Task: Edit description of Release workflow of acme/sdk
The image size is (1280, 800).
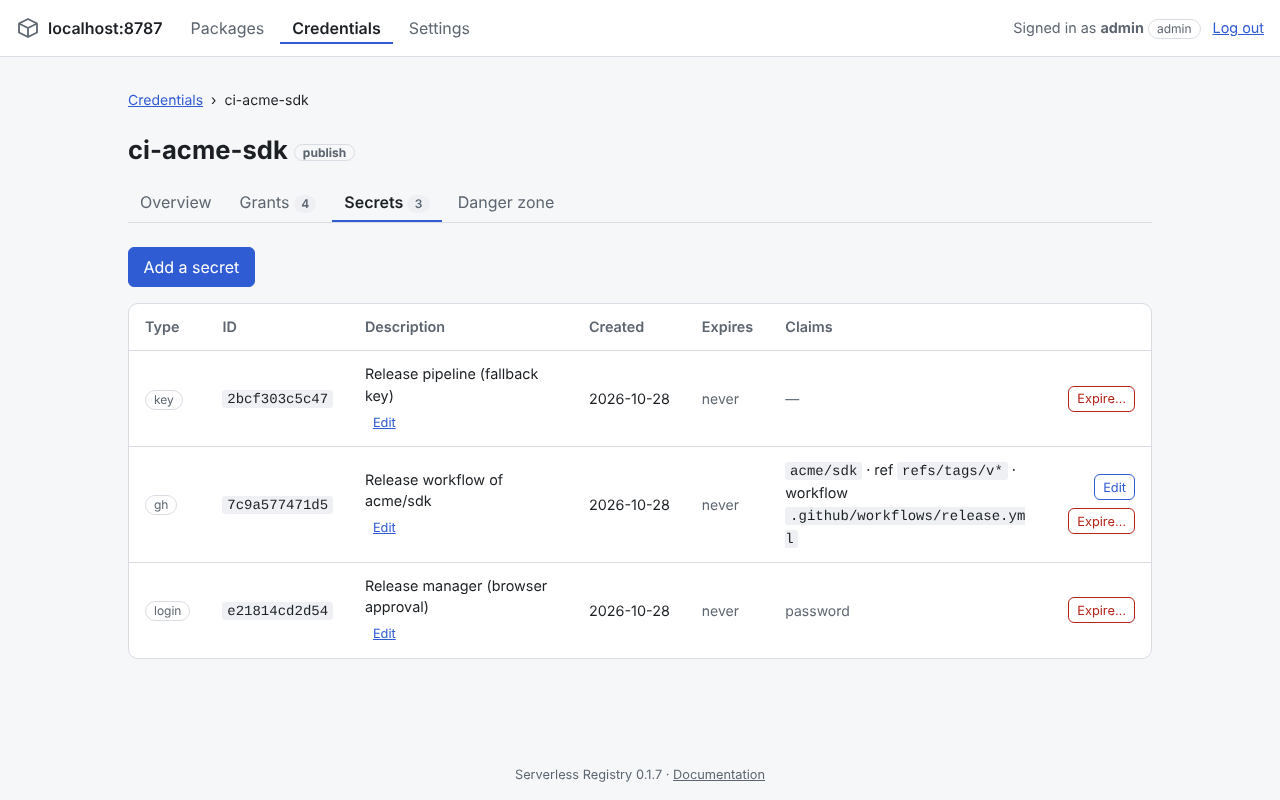Action: tap(384, 527)
